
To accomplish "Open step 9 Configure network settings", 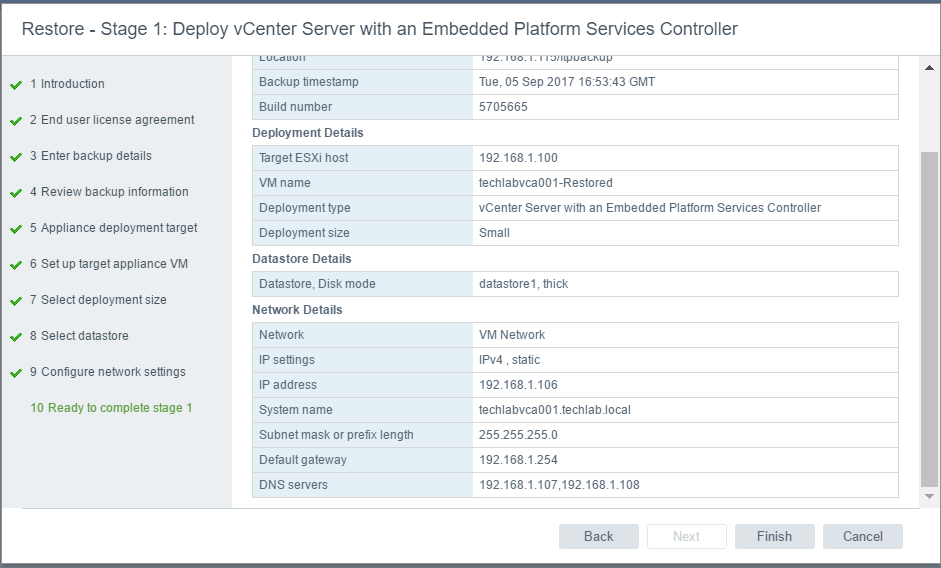I will tap(108, 372).
